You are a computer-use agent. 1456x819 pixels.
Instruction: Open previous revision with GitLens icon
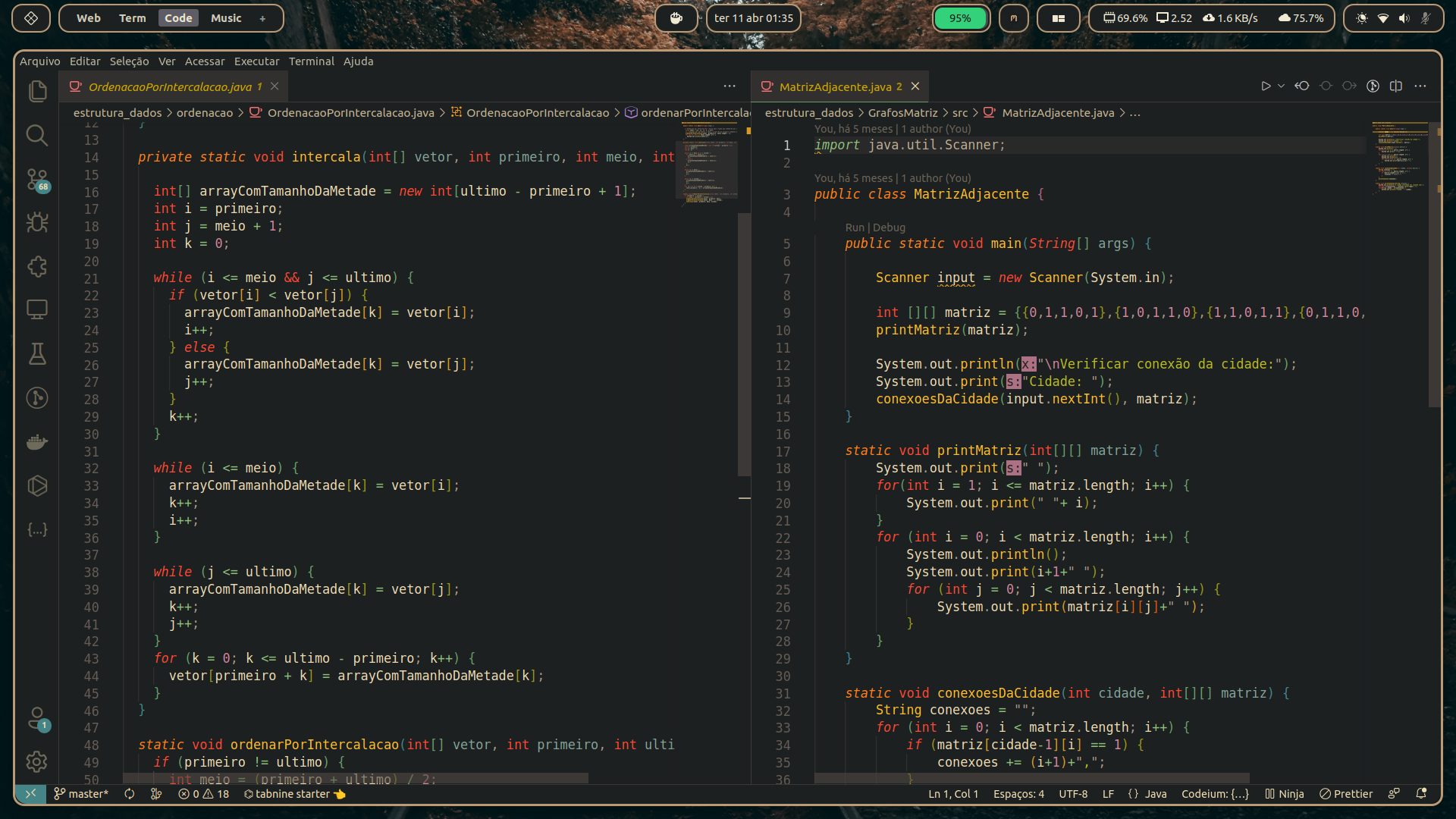pos(1302,86)
